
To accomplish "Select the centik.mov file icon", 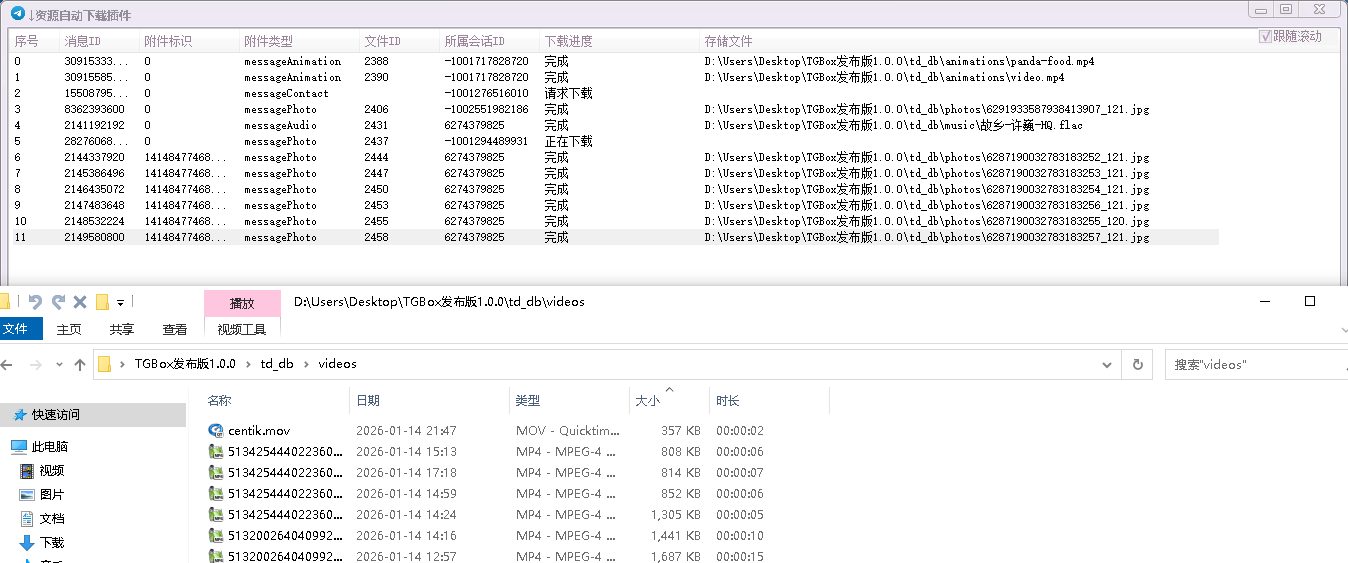I will click(x=216, y=431).
